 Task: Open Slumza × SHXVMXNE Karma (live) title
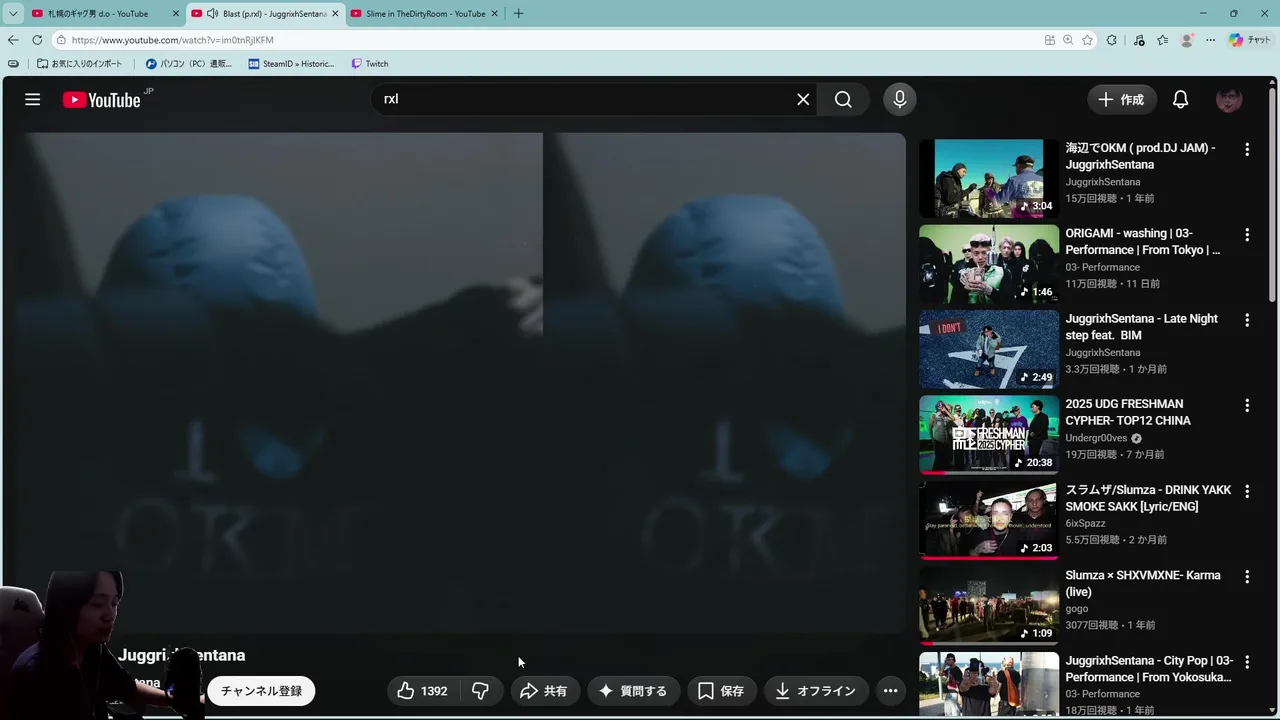[x=1143, y=584]
